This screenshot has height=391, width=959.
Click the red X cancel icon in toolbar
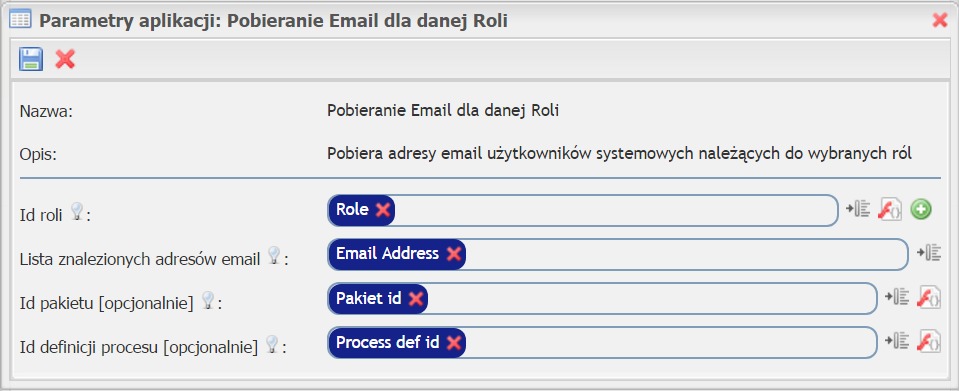65,59
